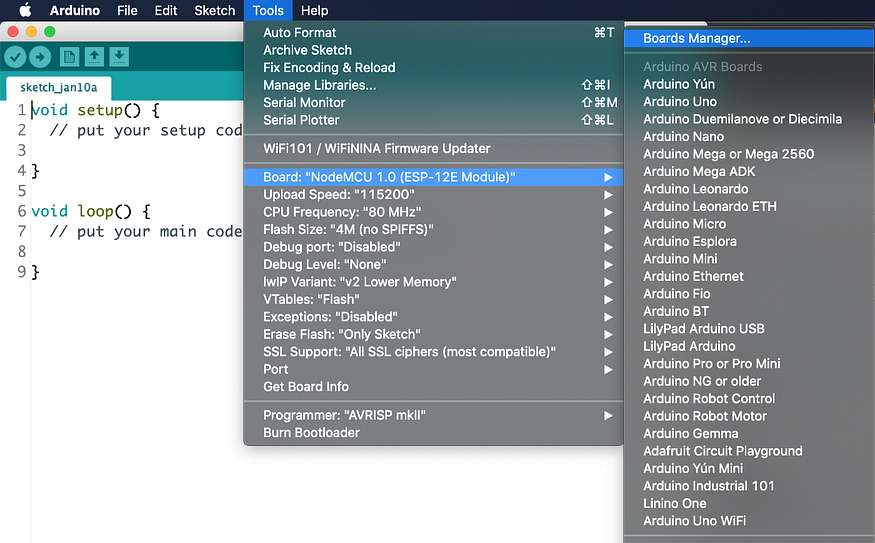Screen dimensions: 875x543
Task: Open the Help menu
Action: tap(315, 10)
